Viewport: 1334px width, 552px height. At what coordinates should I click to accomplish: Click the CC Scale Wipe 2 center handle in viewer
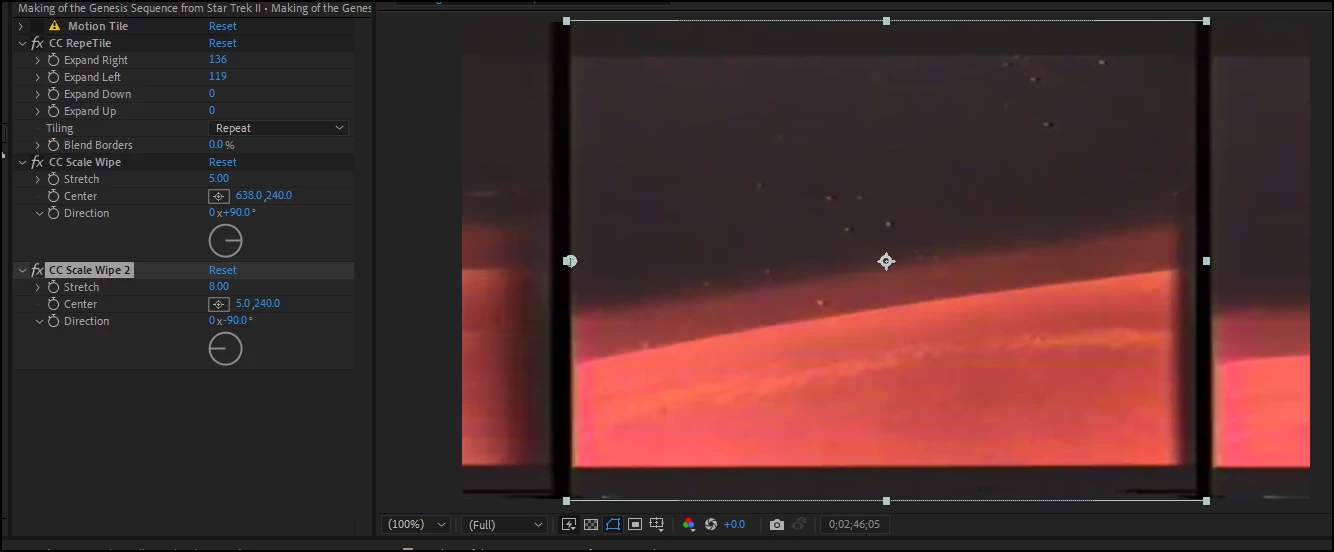coord(569,261)
